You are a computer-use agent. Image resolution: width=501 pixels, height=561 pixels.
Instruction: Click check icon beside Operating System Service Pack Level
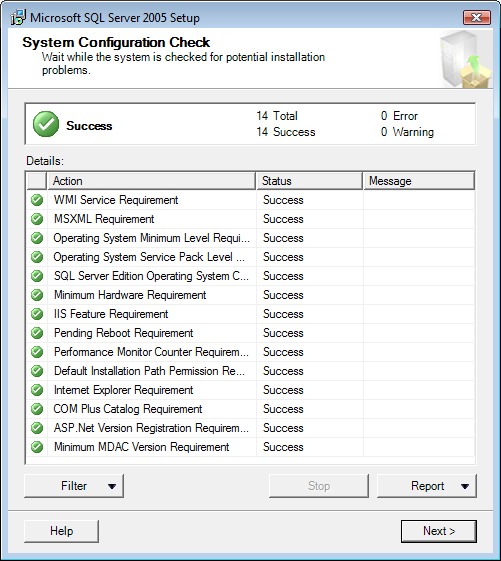pos(37,257)
